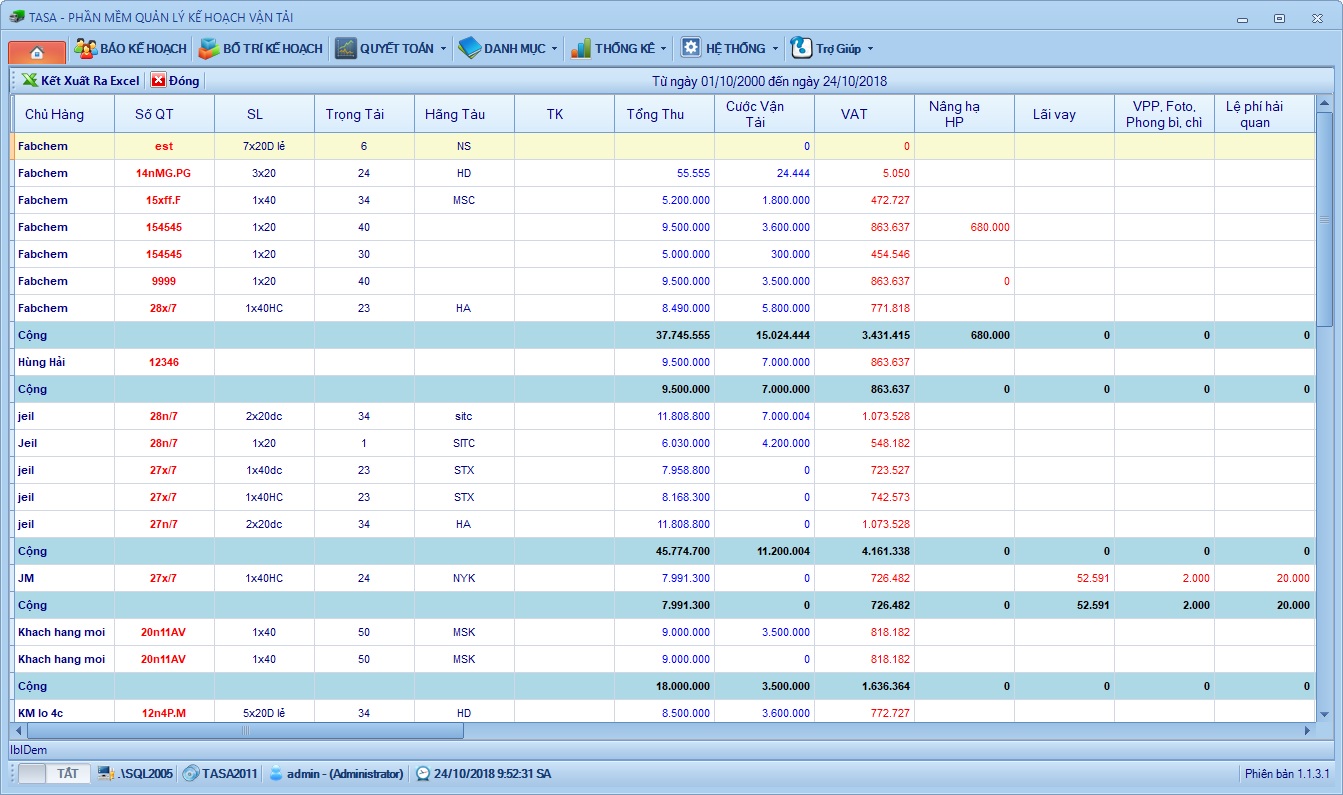This screenshot has width=1343, height=795.
Task: Click the Chủ Hàng column header
Action: pos(54,114)
